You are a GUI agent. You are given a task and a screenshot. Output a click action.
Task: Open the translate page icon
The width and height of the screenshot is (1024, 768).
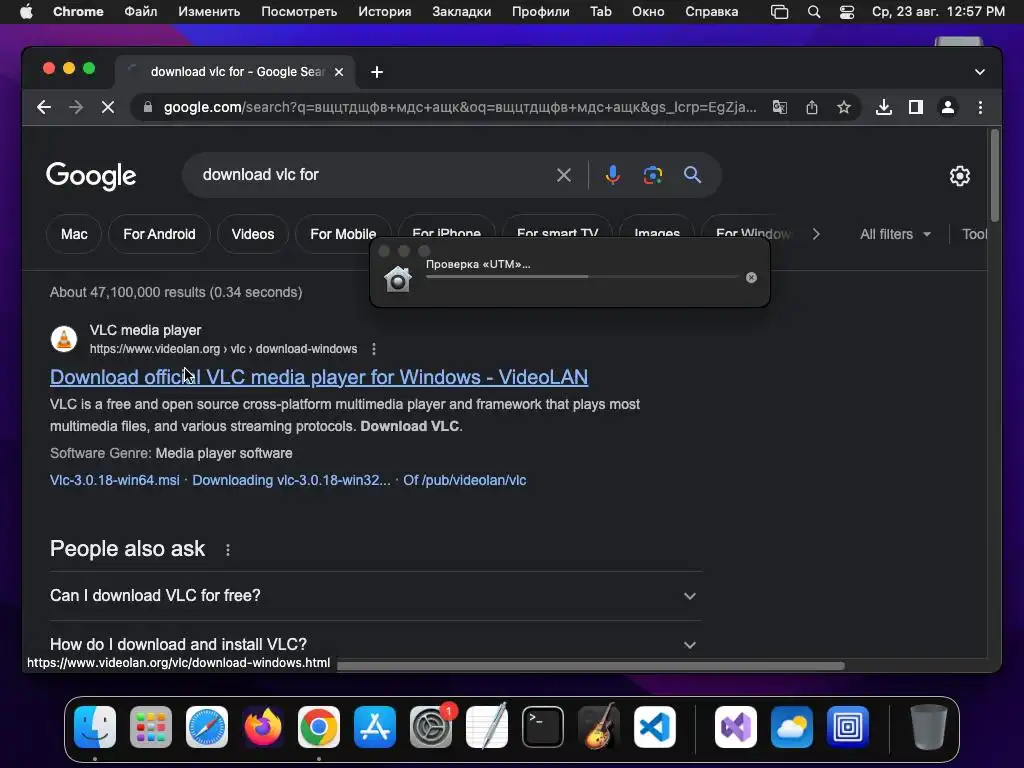click(780, 107)
